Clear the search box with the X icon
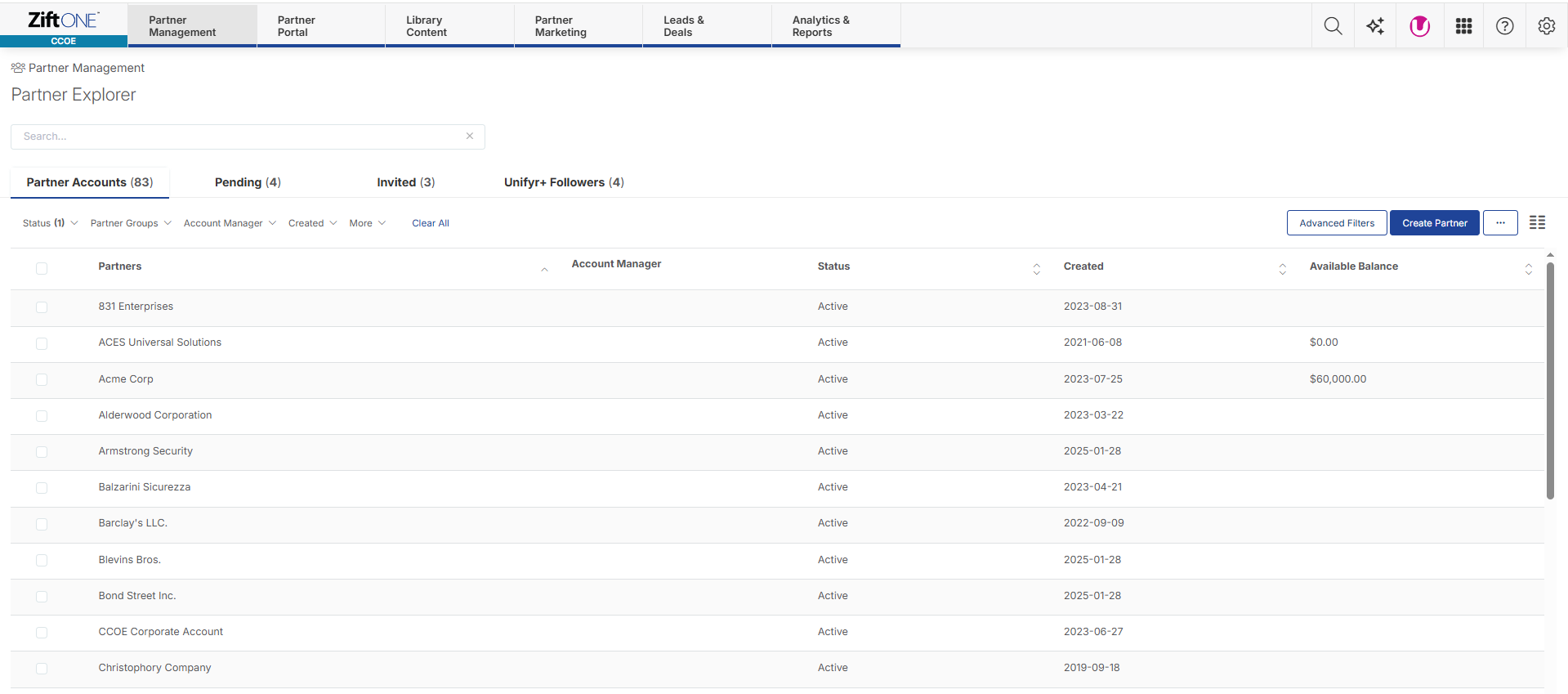This screenshot has height=694, width=1568. 470,137
